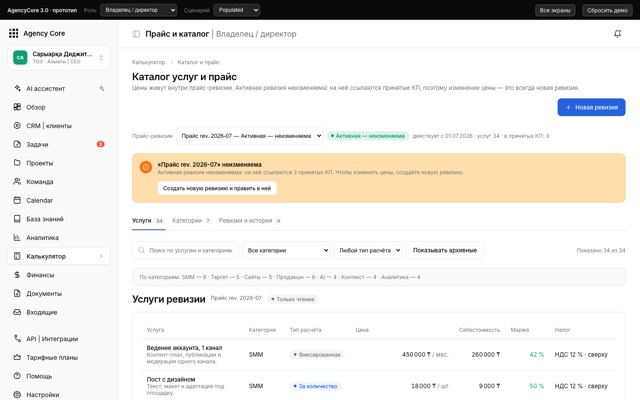The height and width of the screenshot is (400, 640).
Task: Open AI ассистент from the sidebar
Action: pos(58,89)
